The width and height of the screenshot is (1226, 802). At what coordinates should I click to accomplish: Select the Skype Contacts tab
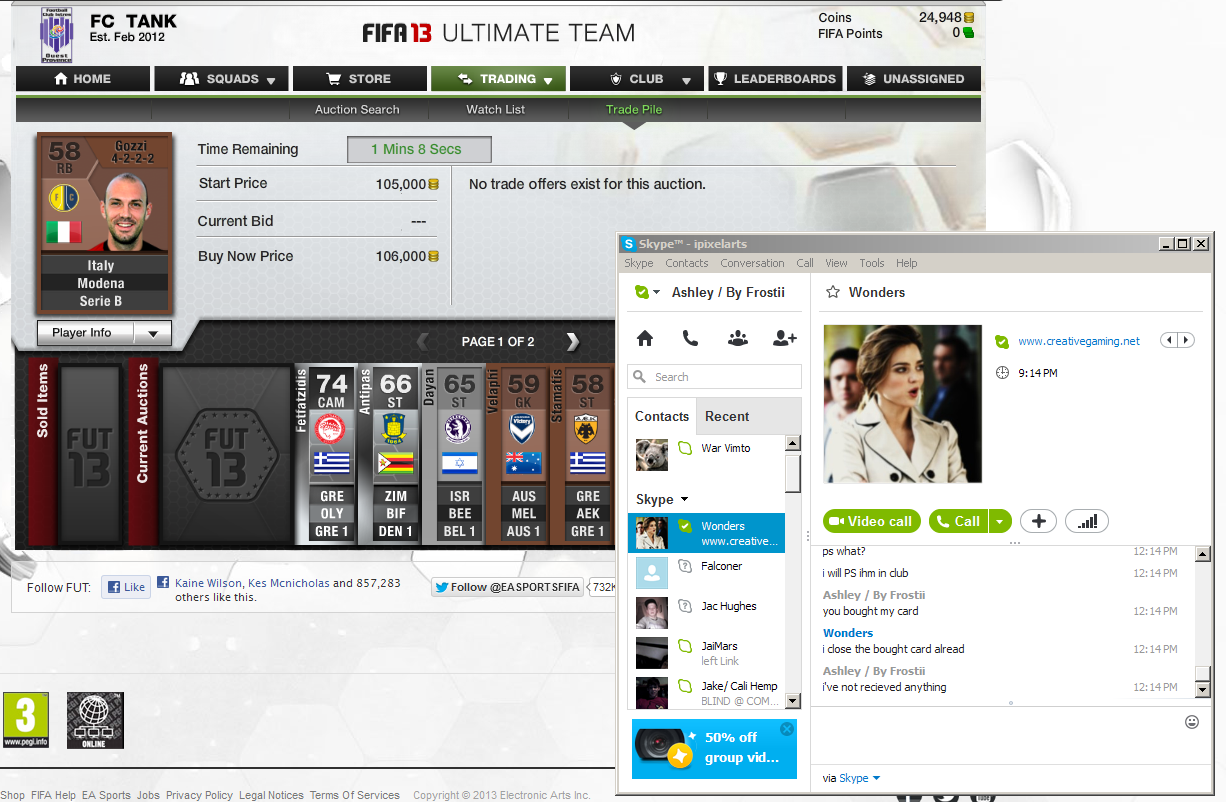pos(662,416)
